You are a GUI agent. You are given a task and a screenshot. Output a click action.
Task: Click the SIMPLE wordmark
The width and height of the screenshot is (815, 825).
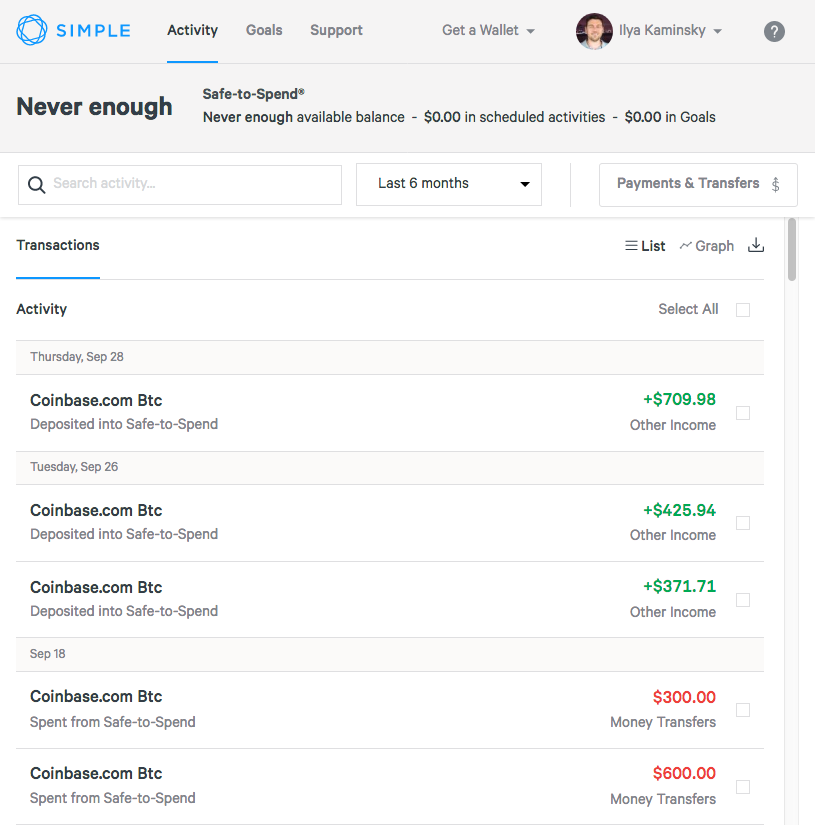coord(93,31)
